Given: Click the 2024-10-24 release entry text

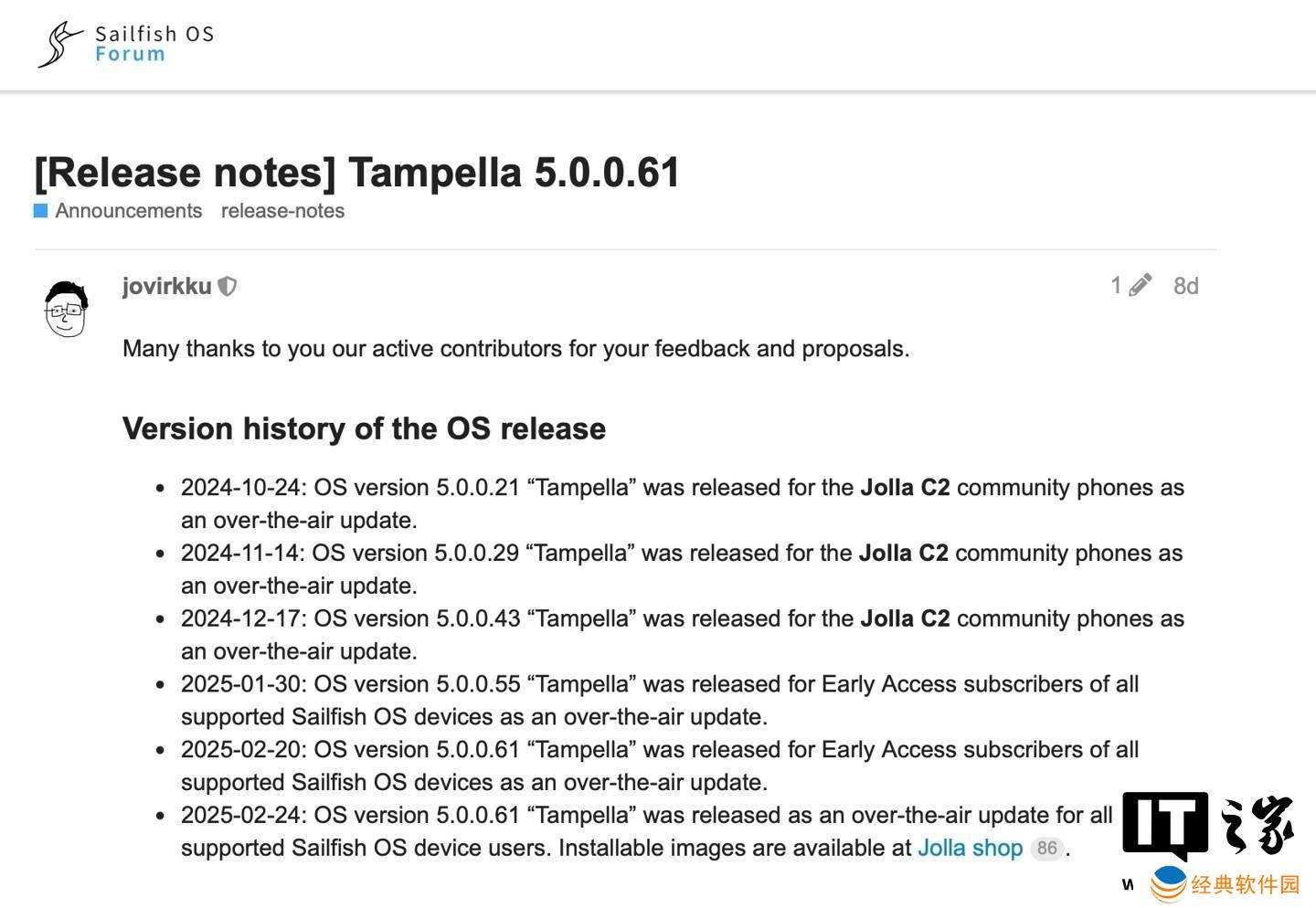Looking at the screenshot, I should tap(683, 503).
